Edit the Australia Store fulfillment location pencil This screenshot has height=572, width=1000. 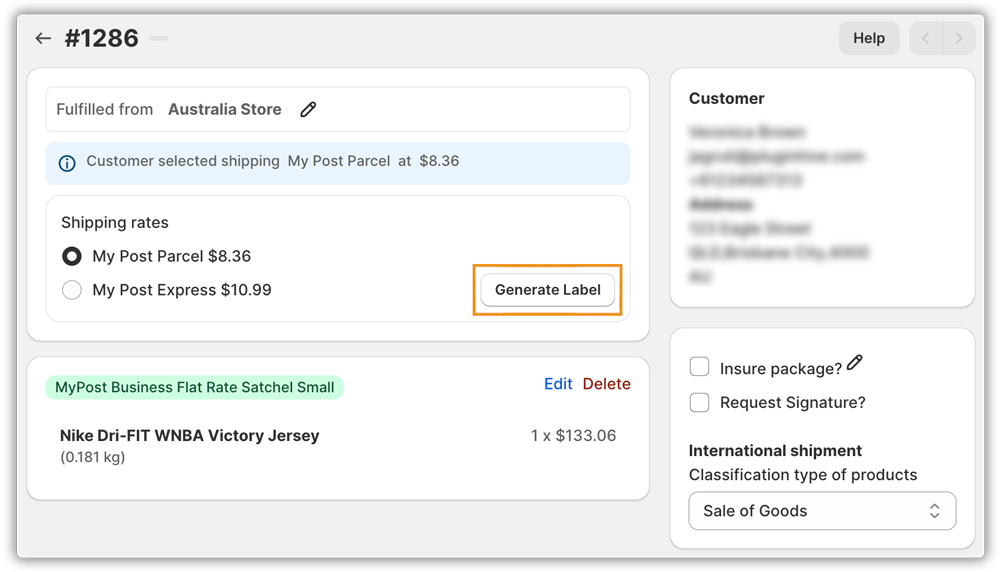pyautogui.click(x=308, y=110)
